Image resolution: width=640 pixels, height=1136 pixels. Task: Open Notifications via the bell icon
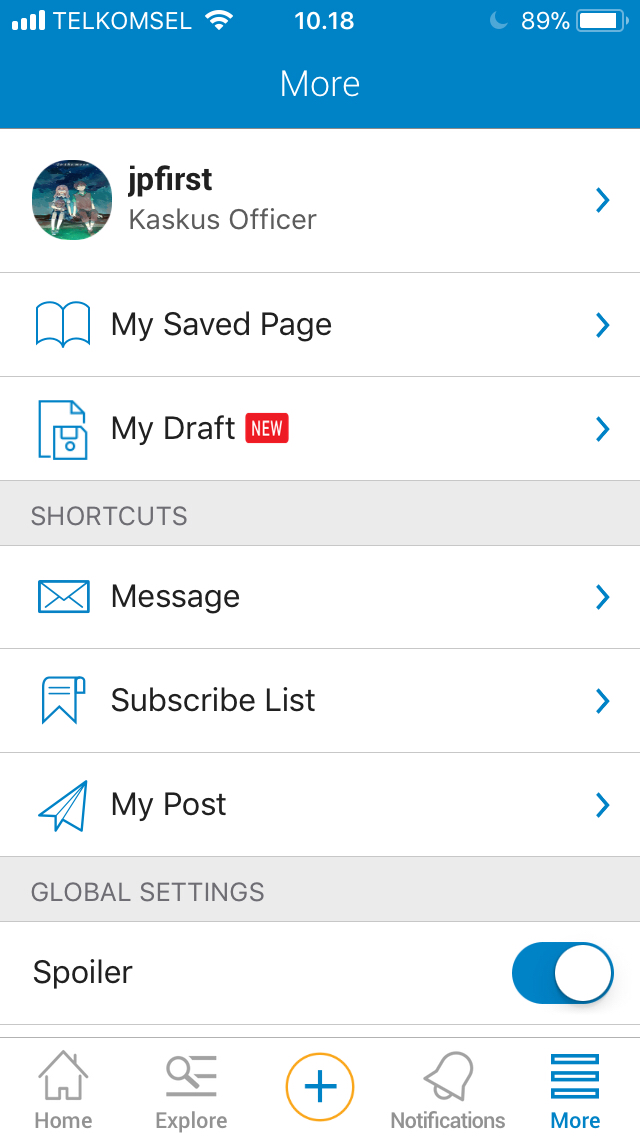pyautogui.click(x=447, y=1087)
